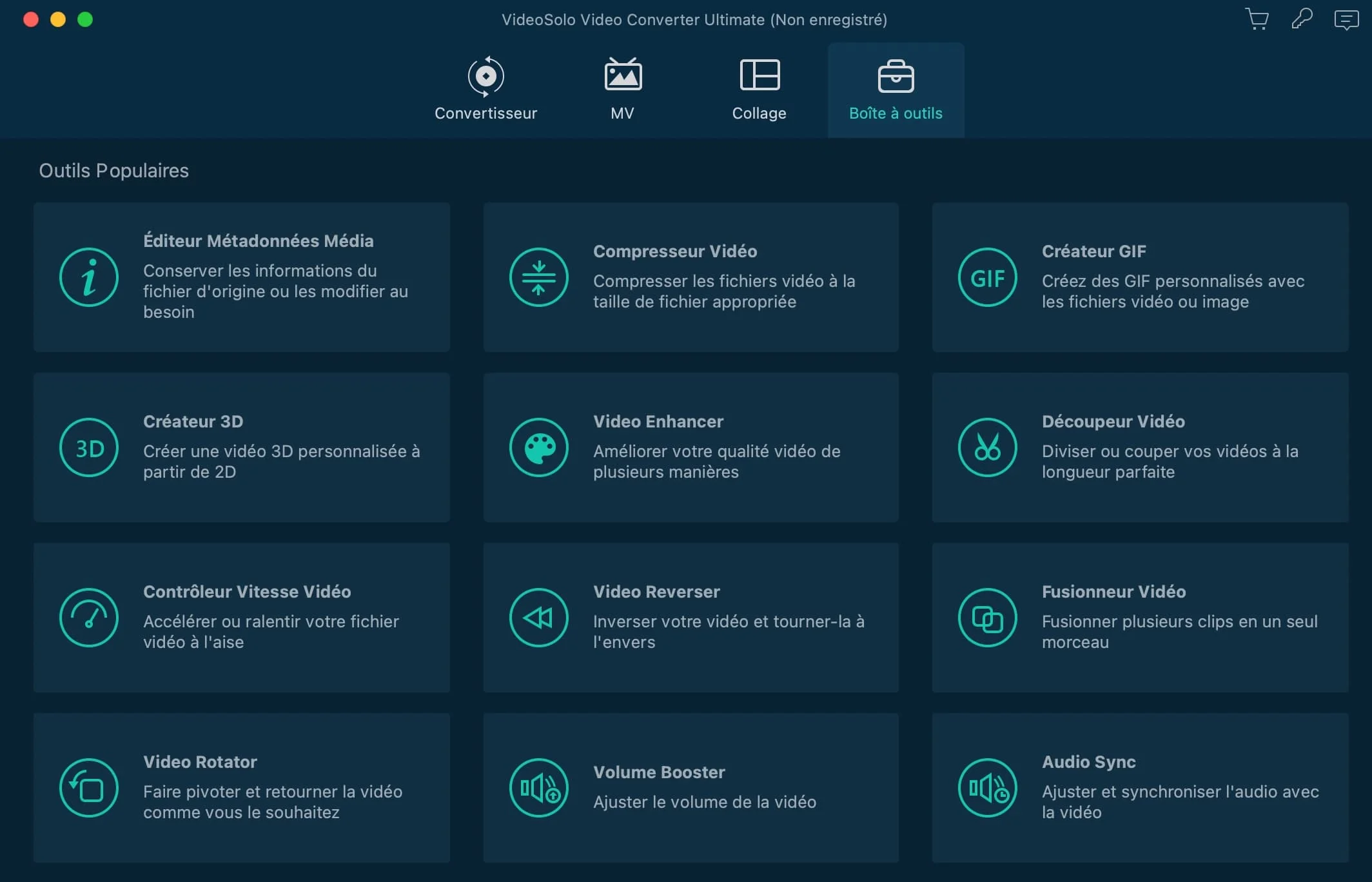This screenshot has width=1372, height=882.
Task: Open the Volume Booster title
Action: coord(659,772)
